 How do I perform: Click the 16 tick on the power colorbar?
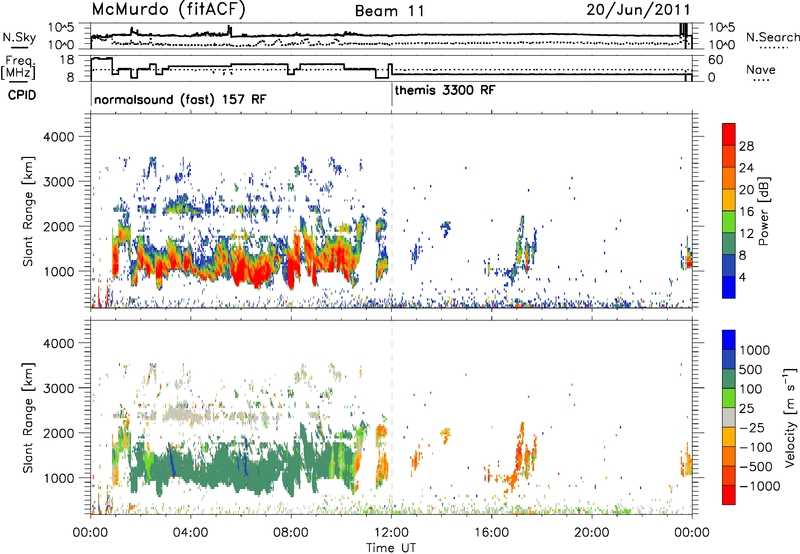click(746, 212)
